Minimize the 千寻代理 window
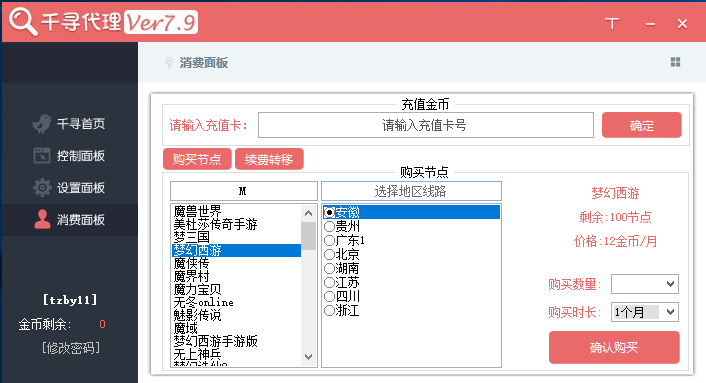 [650, 24]
